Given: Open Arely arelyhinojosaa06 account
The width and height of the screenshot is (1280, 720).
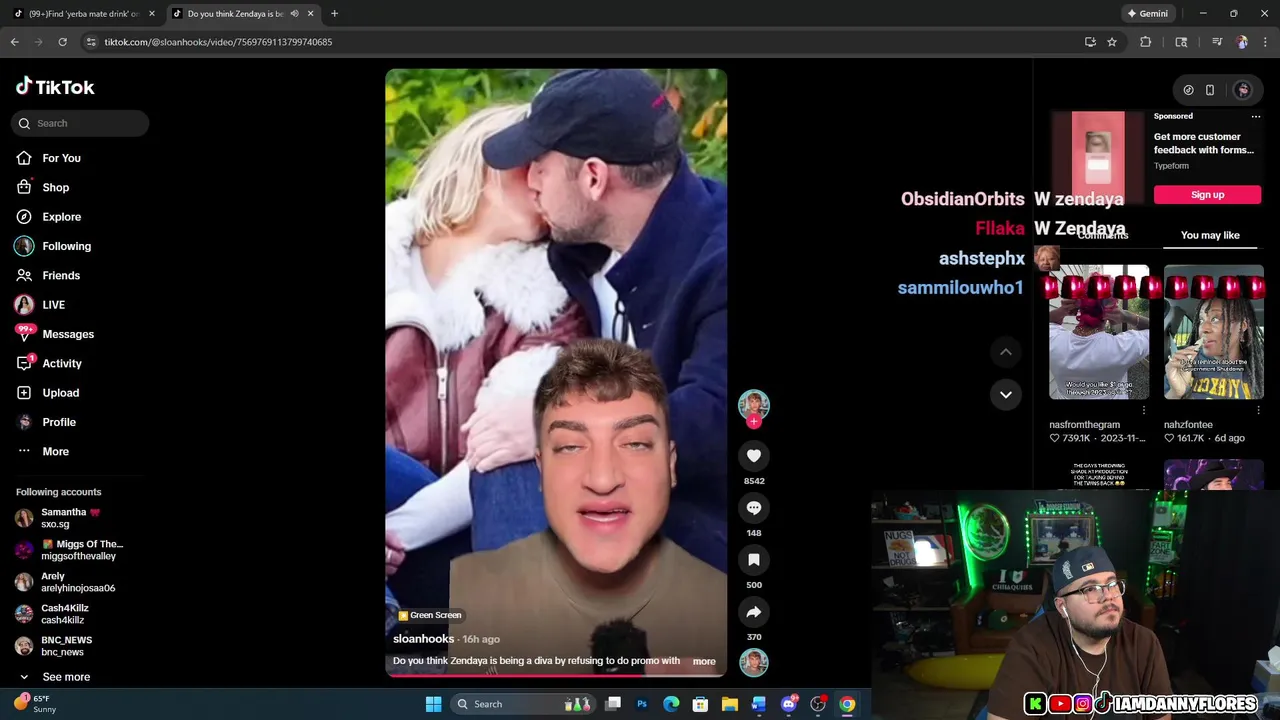Looking at the screenshot, I should [65, 582].
